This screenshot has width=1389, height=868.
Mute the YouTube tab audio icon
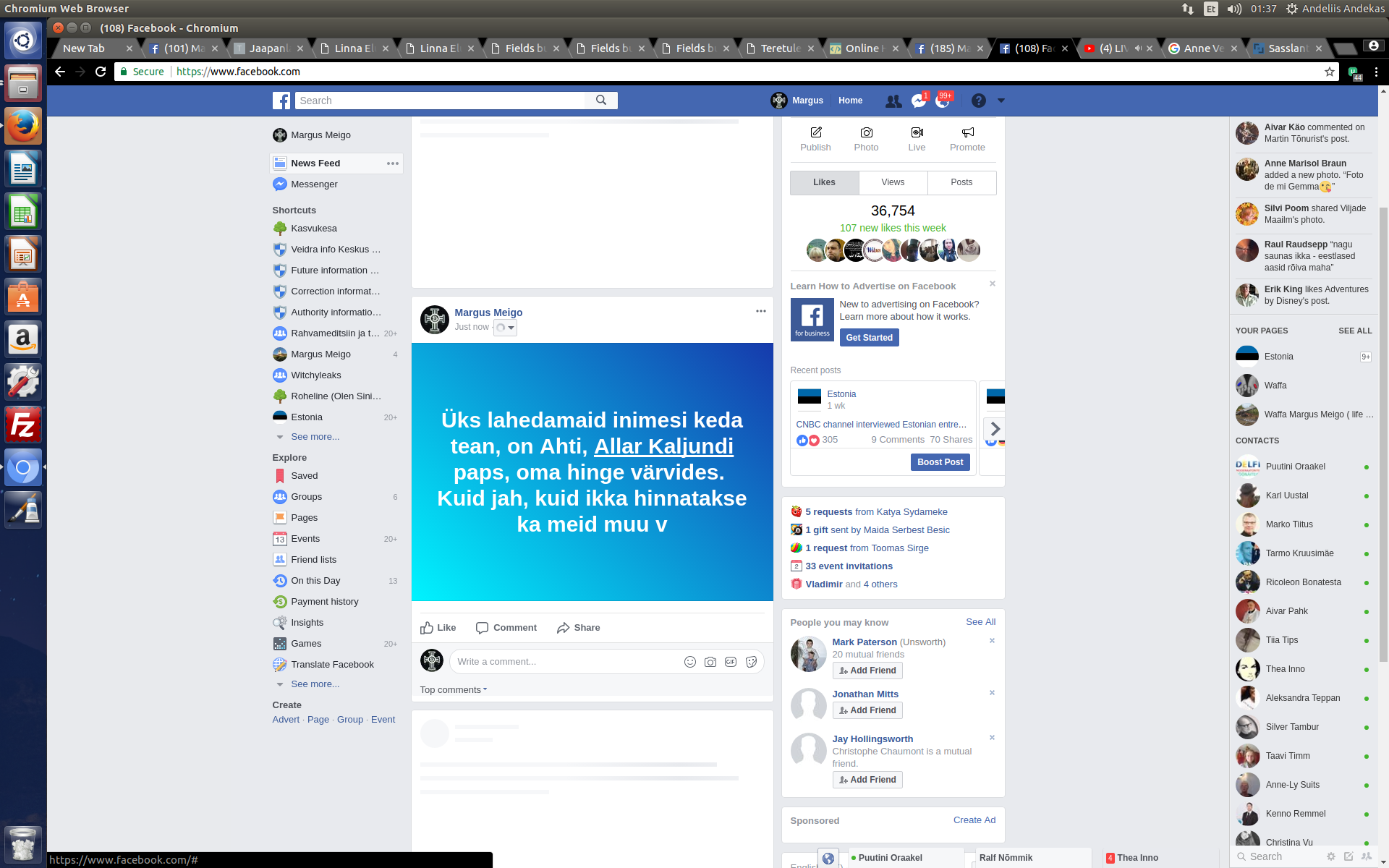(1138, 48)
